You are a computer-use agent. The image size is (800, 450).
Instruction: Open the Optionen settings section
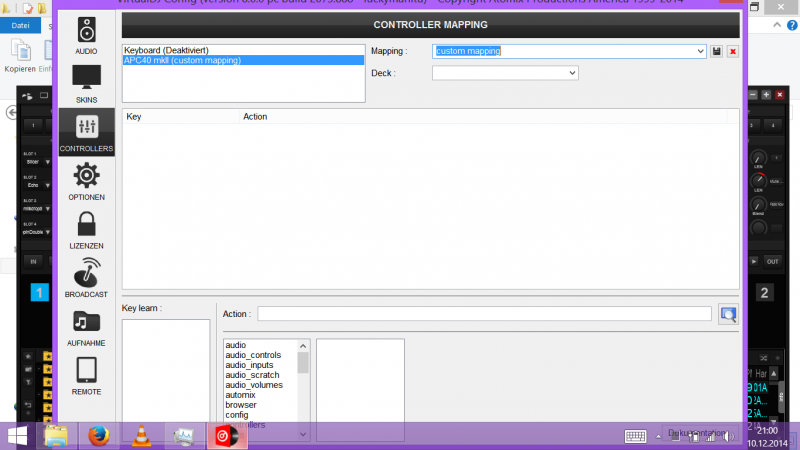point(86,181)
